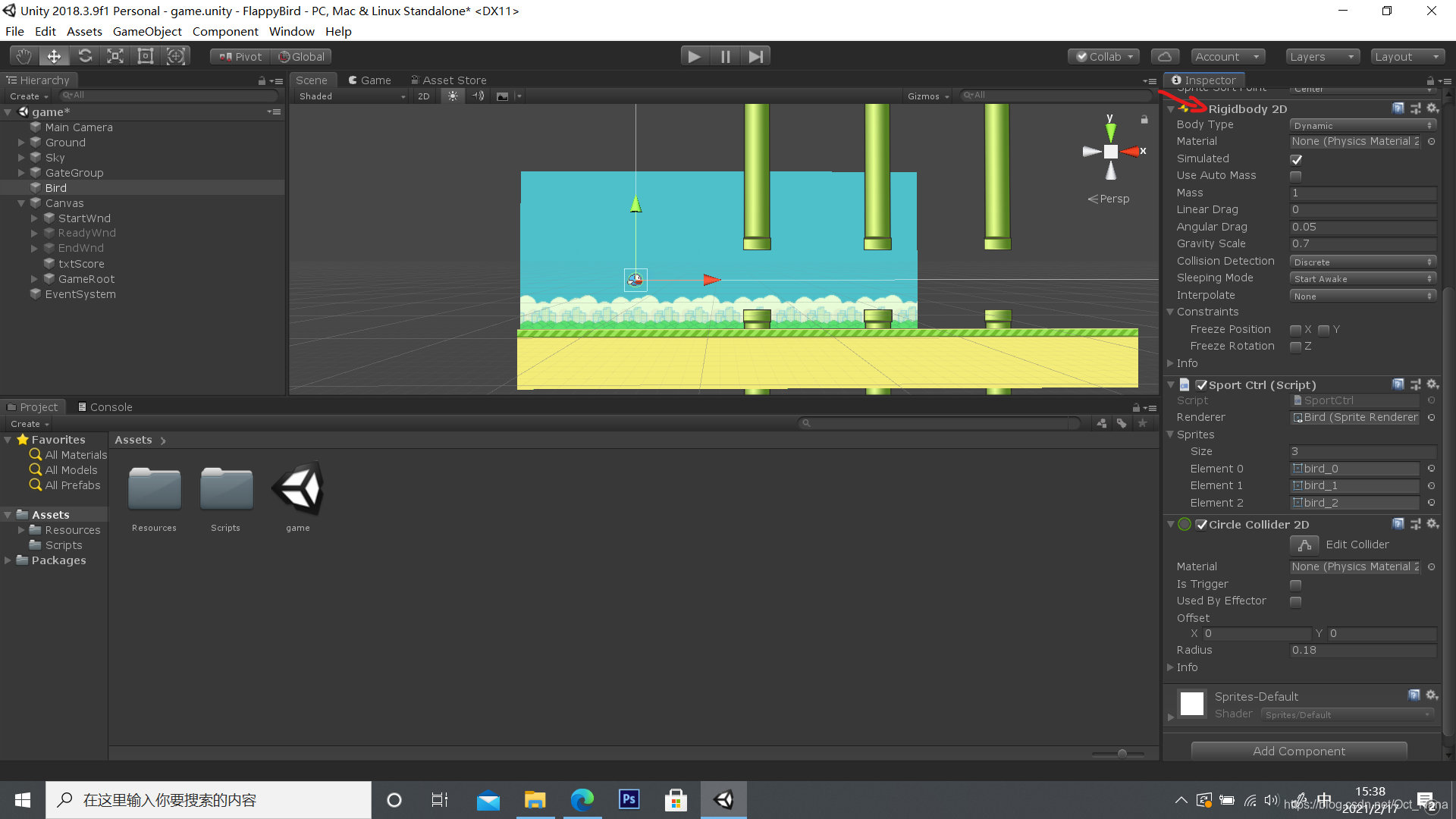The image size is (1456, 819).
Task: Freeze Position X checkbox
Action: tap(1296, 330)
